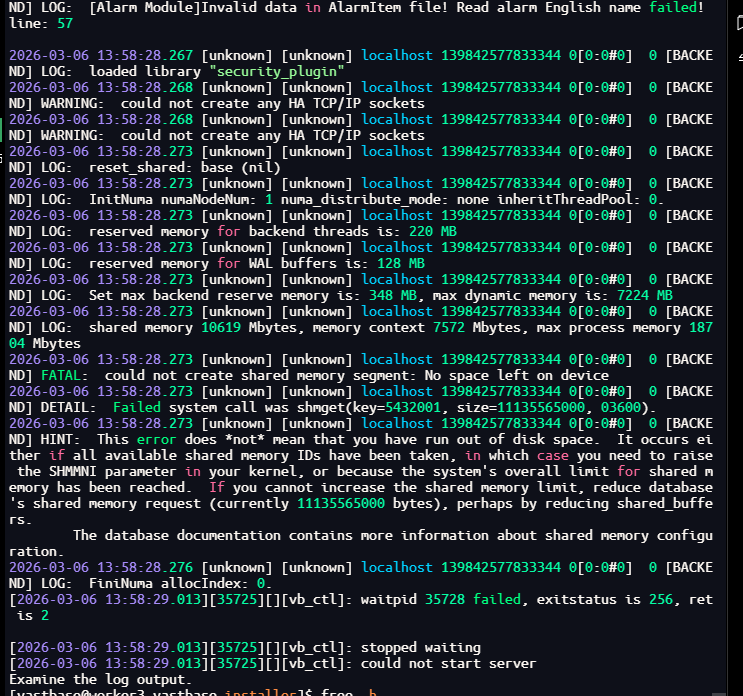
Task: Click the "220 MB" backend threads value
Action: click(x=433, y=232)
